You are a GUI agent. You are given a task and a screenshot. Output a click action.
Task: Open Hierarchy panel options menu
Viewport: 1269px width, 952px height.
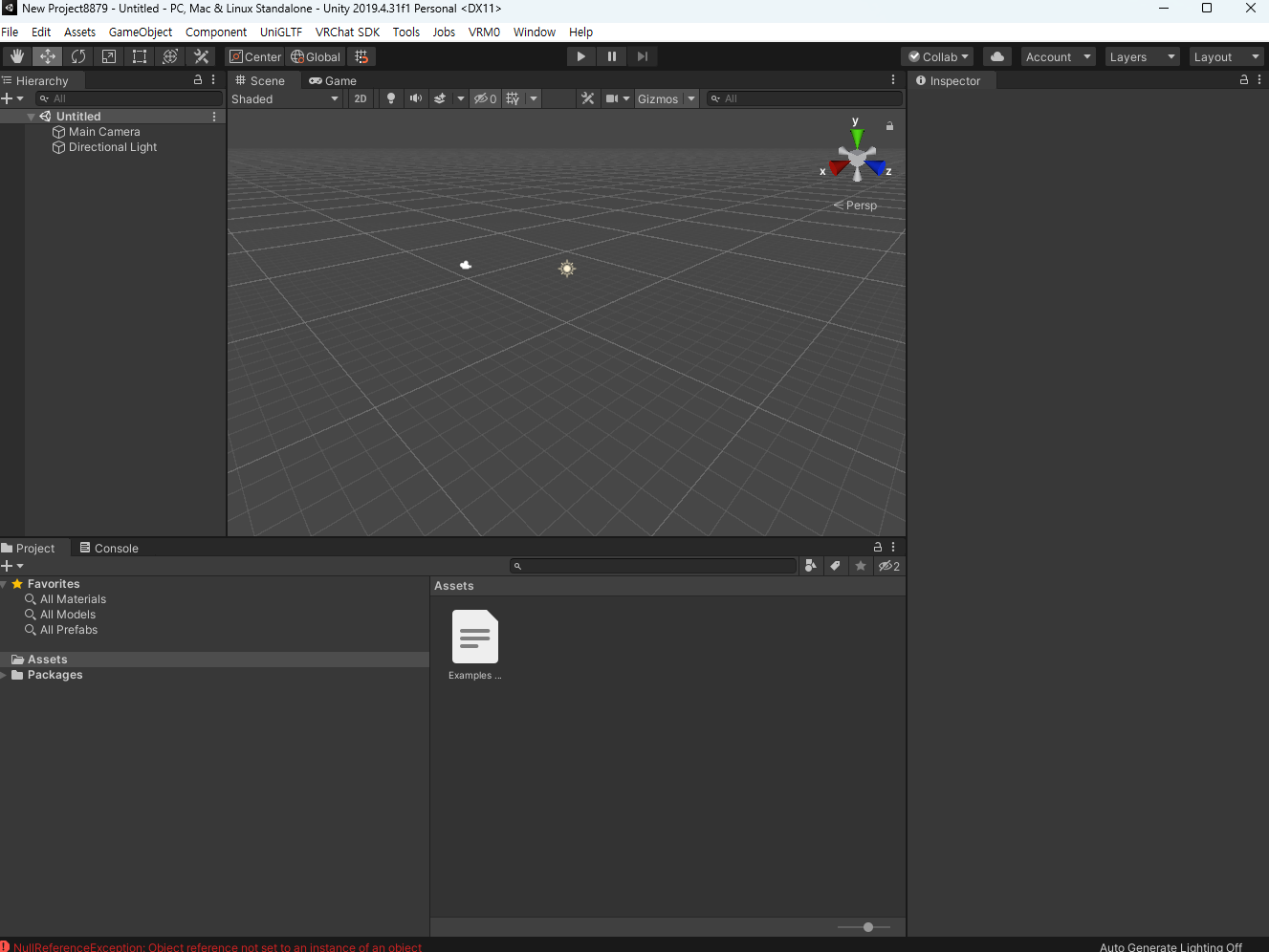(213, 80)
